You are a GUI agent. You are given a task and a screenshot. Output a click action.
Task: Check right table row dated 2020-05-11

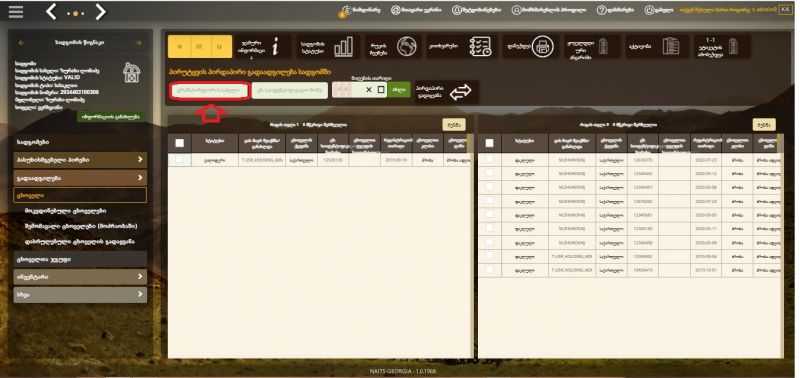(489, 228)
